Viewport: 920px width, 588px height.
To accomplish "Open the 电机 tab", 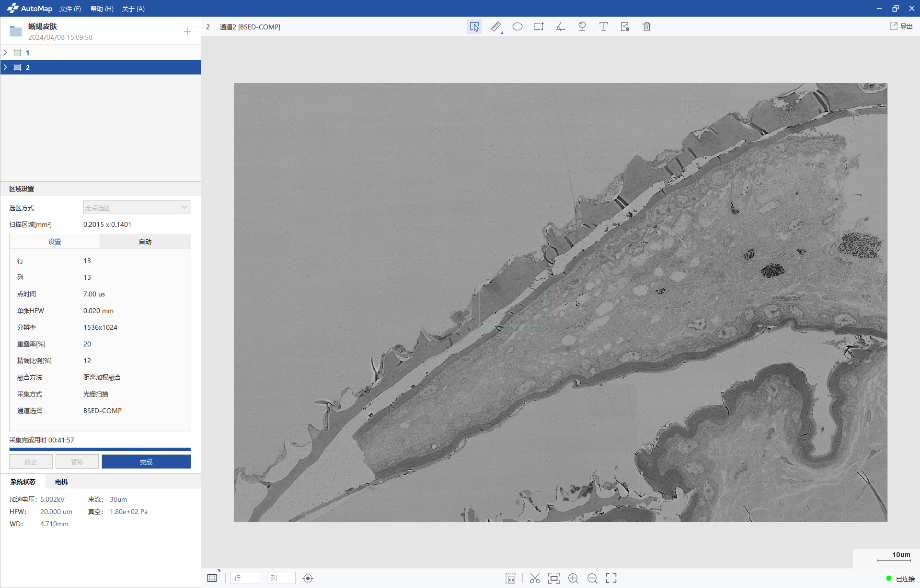I will click(61, 482).
